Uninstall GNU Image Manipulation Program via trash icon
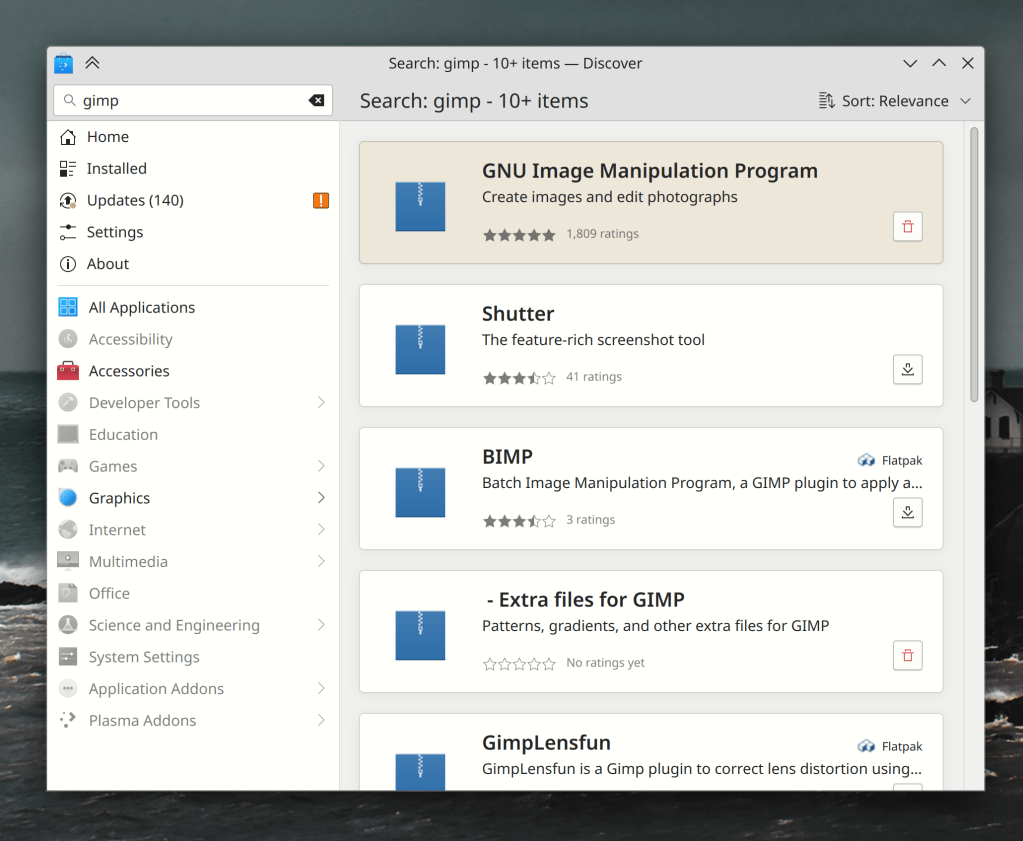The height and width of the screenshot is (841, 1023). [907, 227]
